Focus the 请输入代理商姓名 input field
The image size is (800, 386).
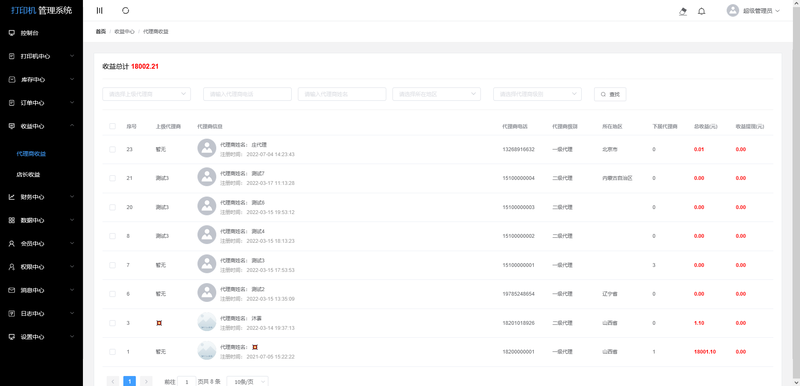coord(342,94)
